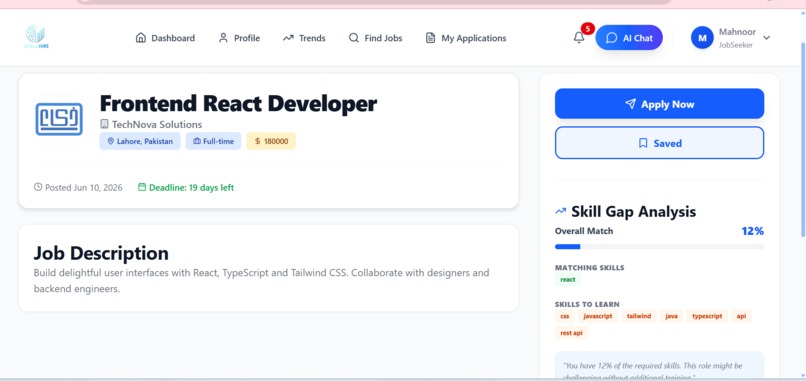
Task: Click the javascript skill tag
Action: (598, 316)
